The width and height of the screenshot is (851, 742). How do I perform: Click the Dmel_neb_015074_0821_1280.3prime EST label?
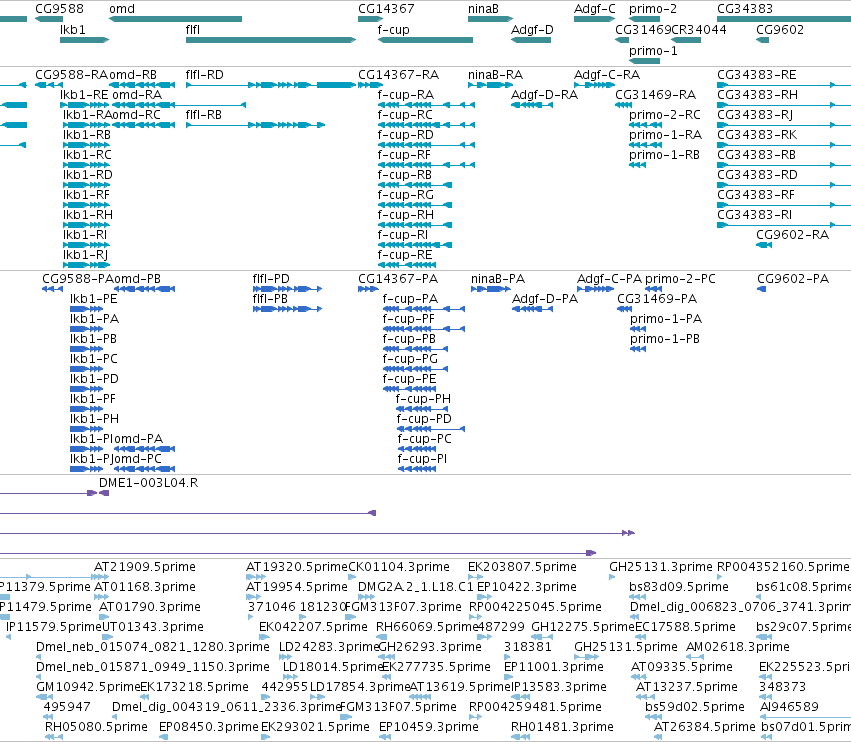point(153,646)
